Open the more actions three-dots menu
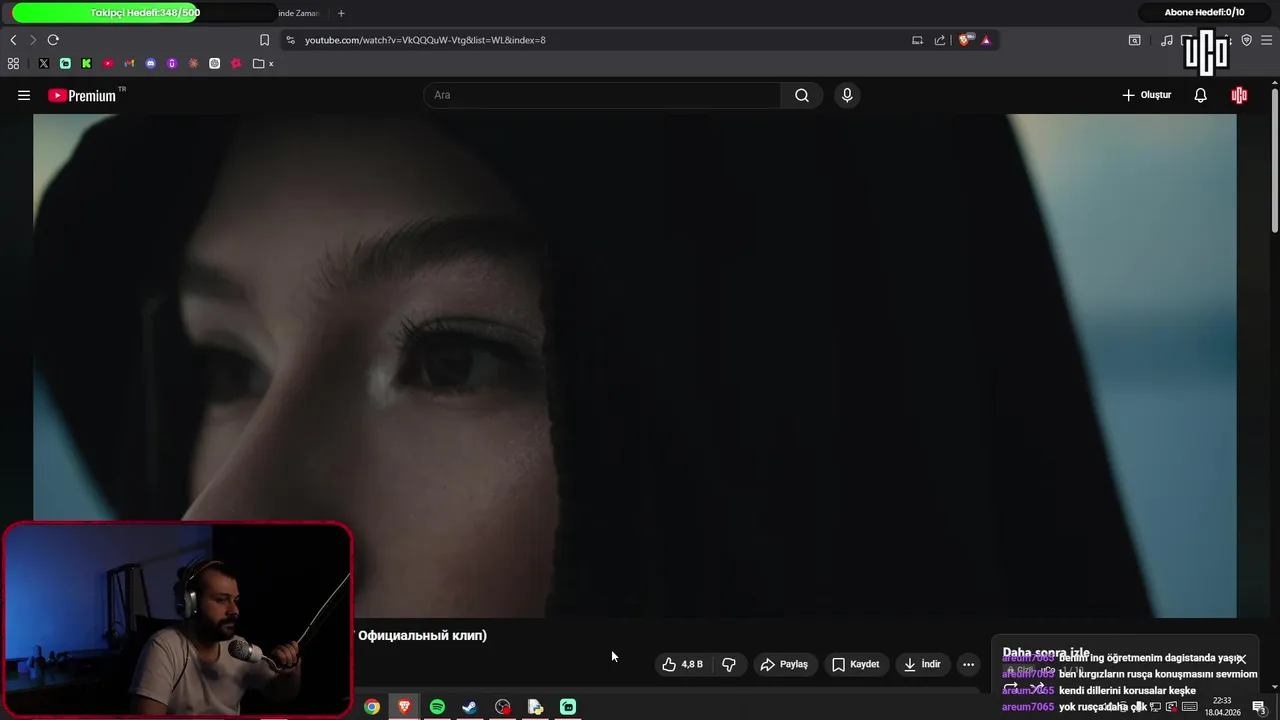 [x=968, y=664]
